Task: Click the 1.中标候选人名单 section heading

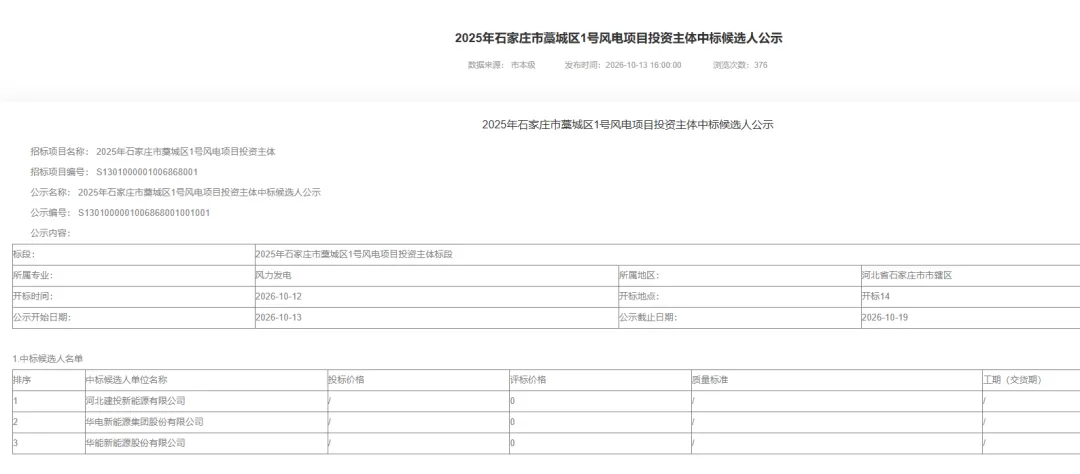Action: pos(48,359)
